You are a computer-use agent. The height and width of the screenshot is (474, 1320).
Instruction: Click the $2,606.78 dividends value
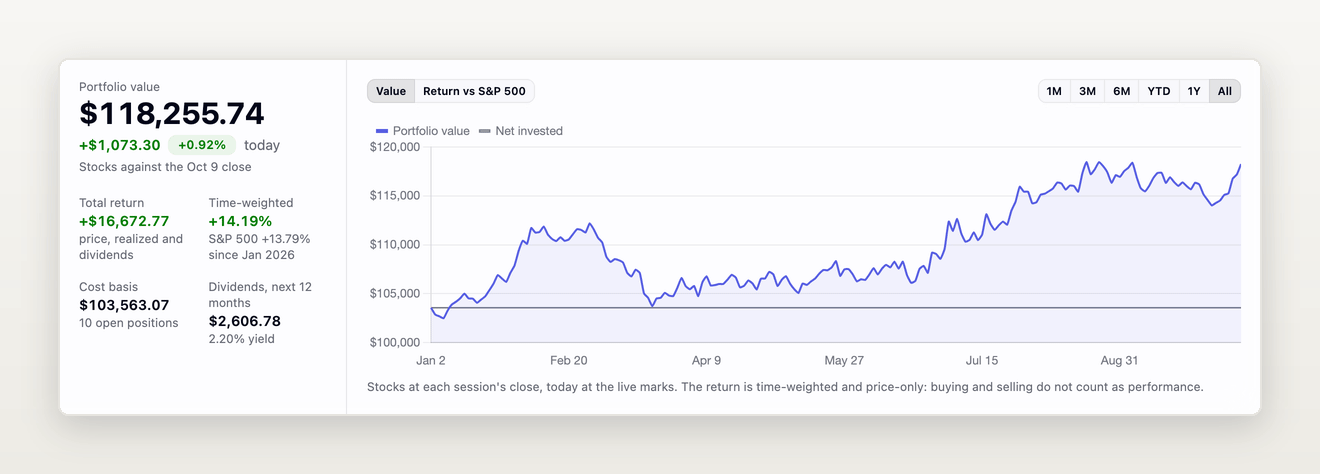[x=245, y=321]
